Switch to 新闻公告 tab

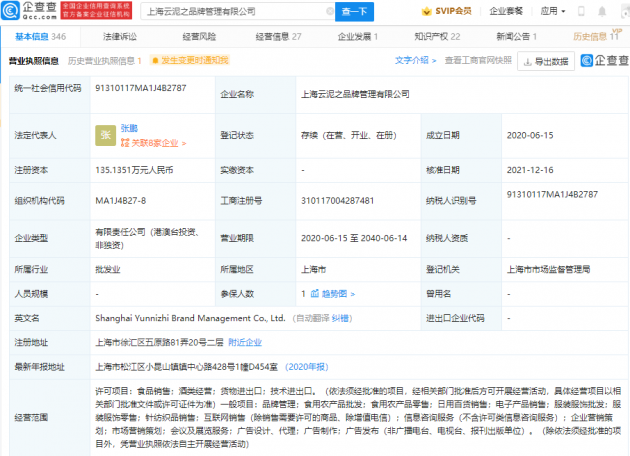pos(516,37)
